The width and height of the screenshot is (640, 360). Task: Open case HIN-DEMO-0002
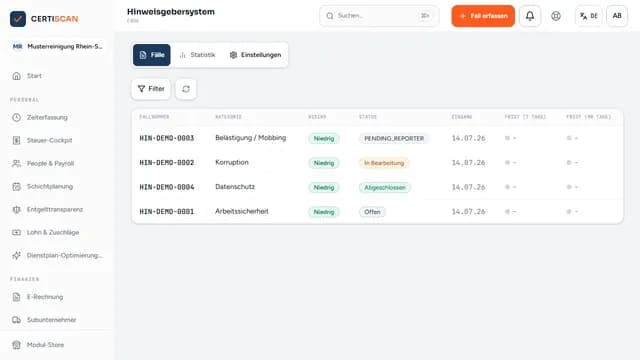tap(167, 163)
